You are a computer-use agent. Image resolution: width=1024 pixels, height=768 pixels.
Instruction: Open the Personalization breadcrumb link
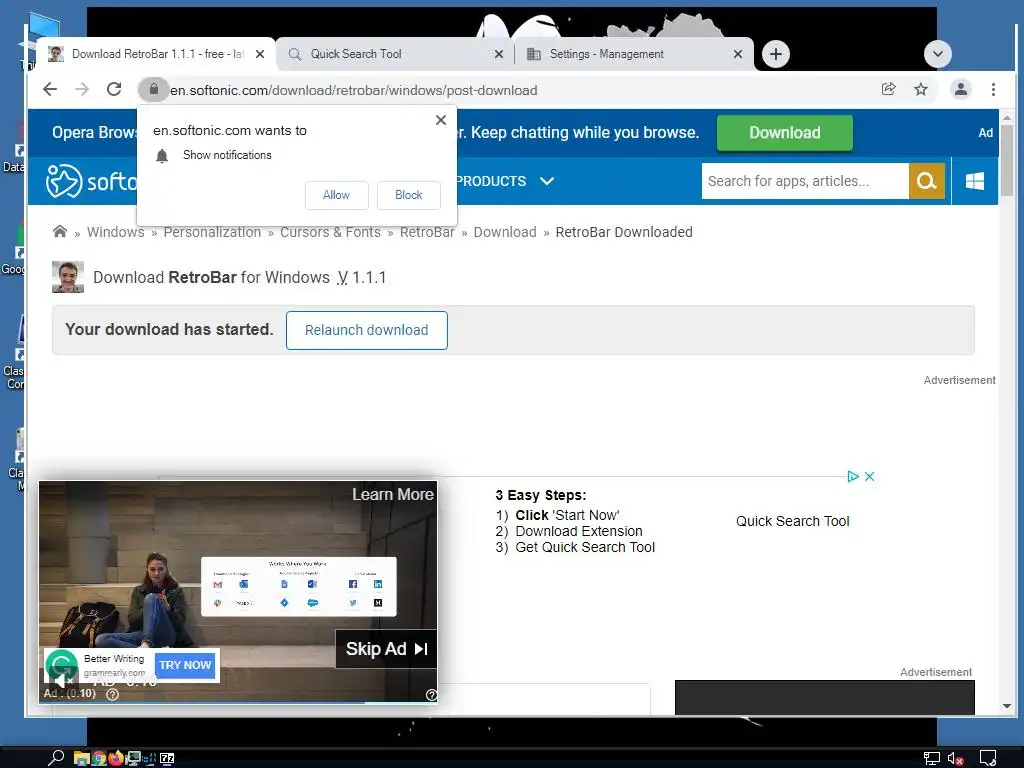tap(212, 232)
